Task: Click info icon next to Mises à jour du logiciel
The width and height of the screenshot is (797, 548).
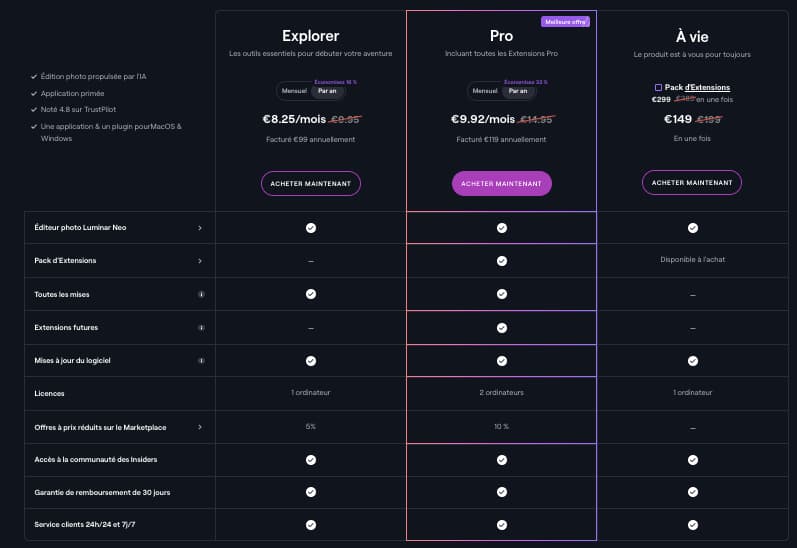Action: coord(201,360)
